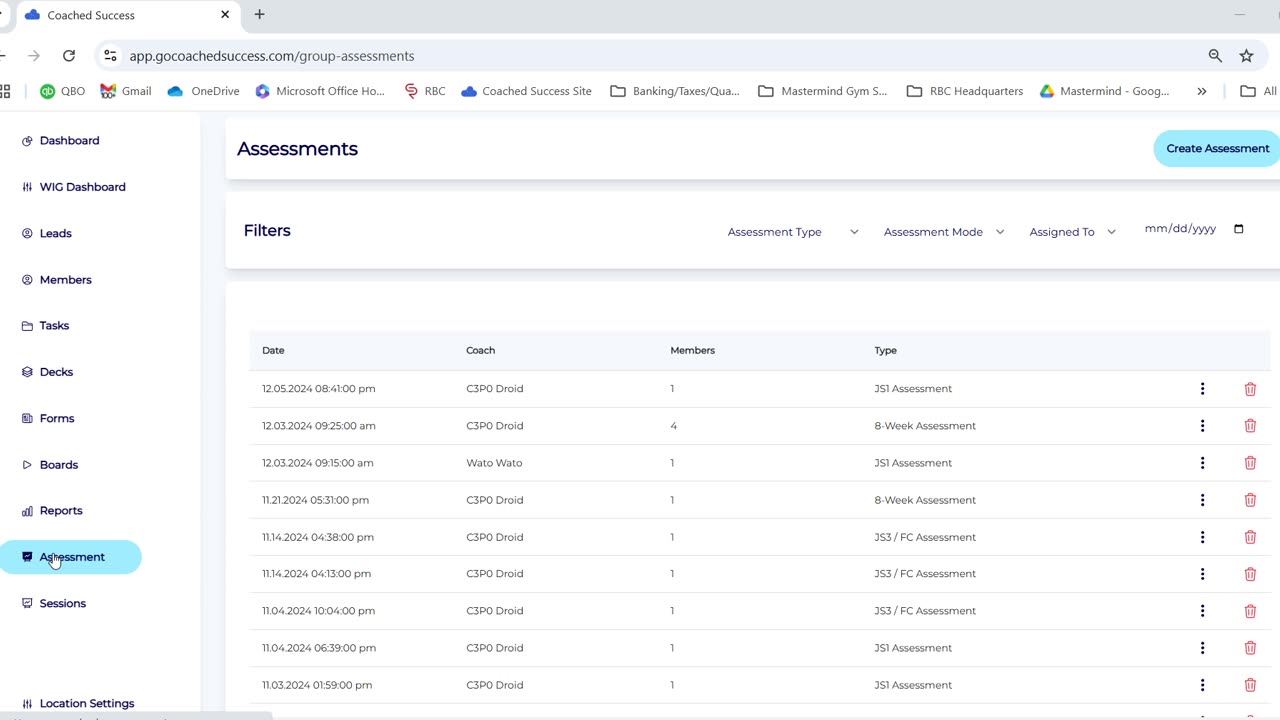Open options menu for 12.05.2024 08:41 assessment
The image size is (1280, 720).
(x=1202, y=389)
